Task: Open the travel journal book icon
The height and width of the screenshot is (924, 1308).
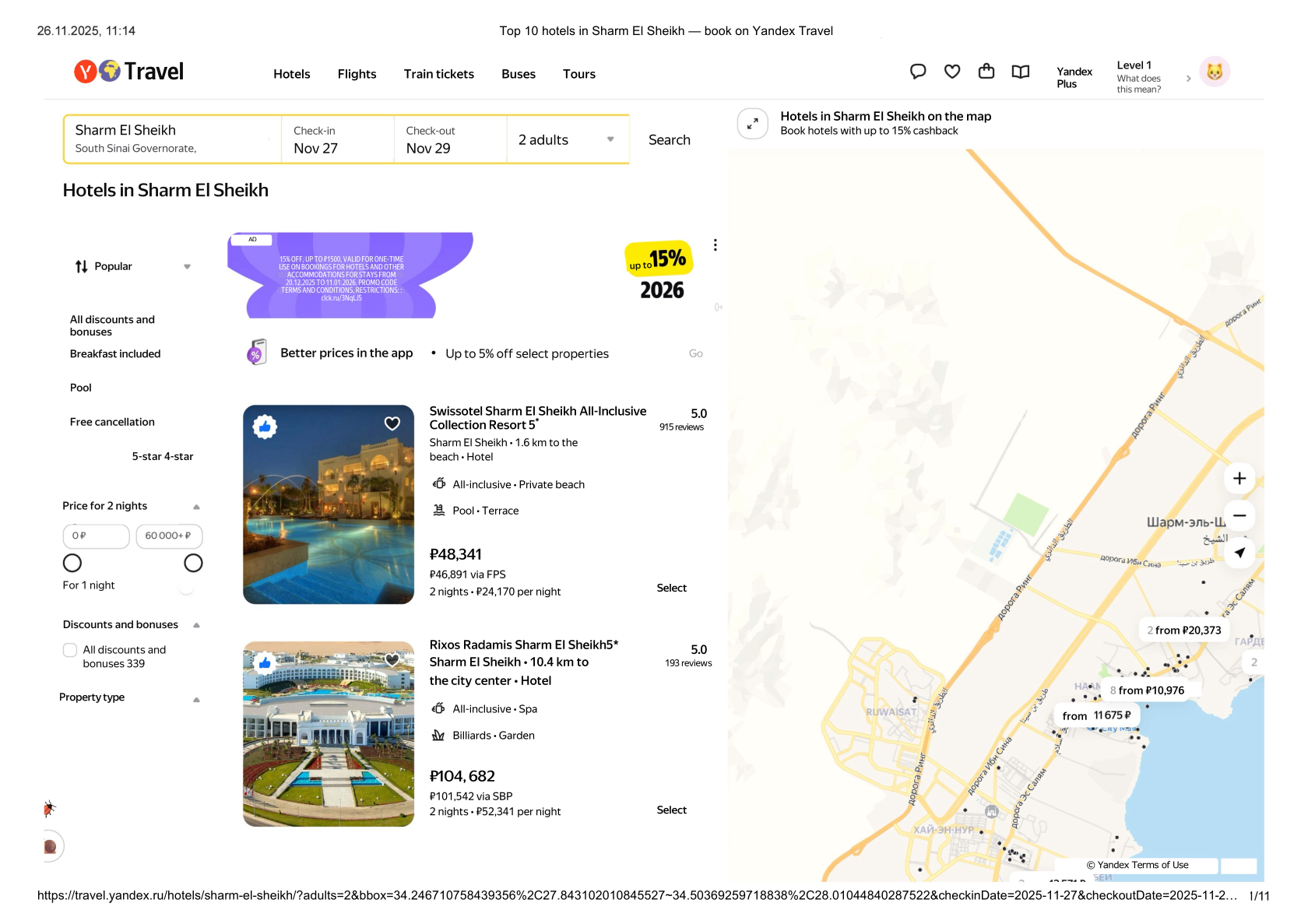Action: 1021,72
